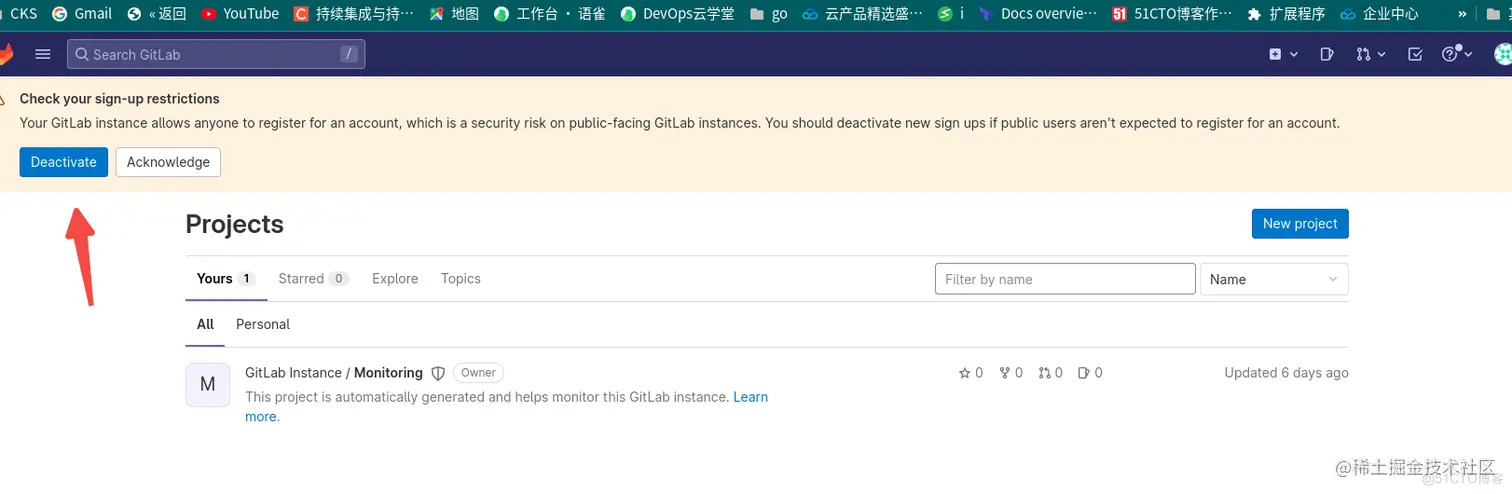The width and height of the screenshot is (1512, 494).
Task: Click the Check your sign-up restrictions title
Action: click(x=120, y=99)
